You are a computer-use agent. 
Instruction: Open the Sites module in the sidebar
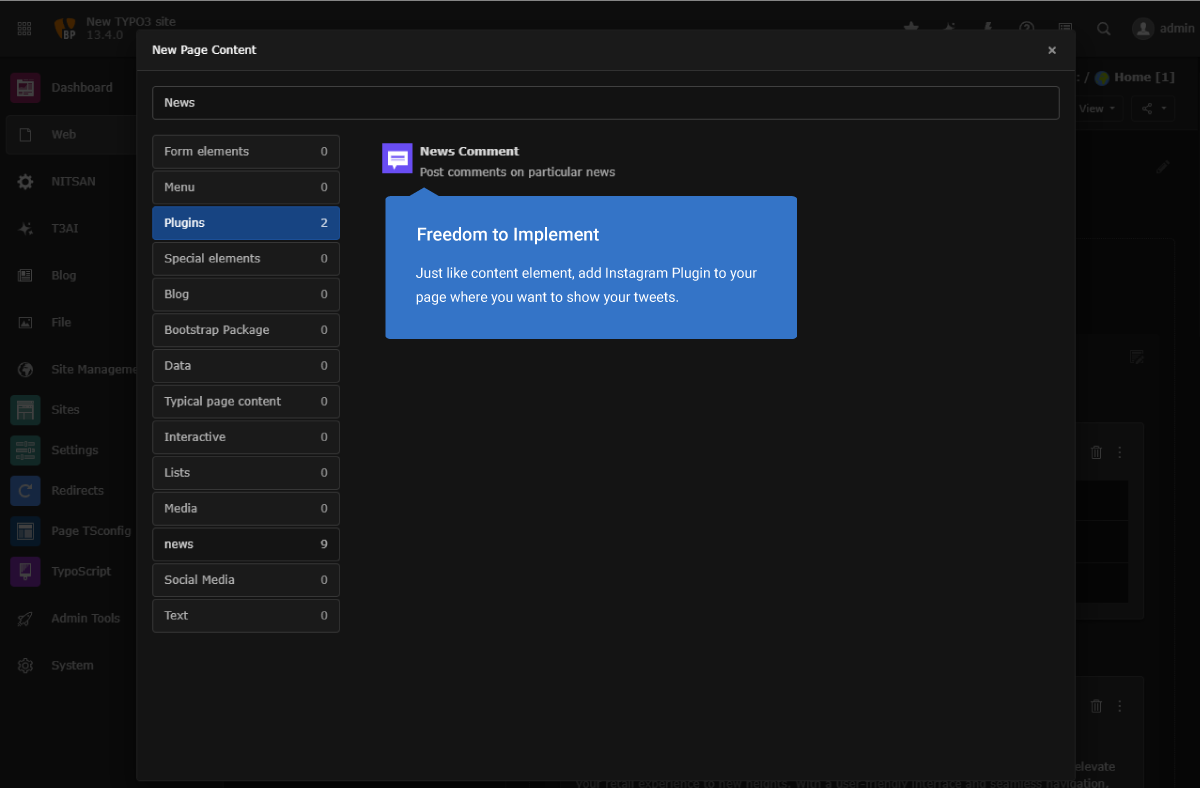tap(65, 409)
